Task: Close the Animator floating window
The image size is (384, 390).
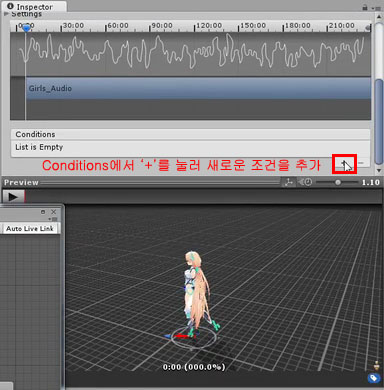Action: (54, 212)
